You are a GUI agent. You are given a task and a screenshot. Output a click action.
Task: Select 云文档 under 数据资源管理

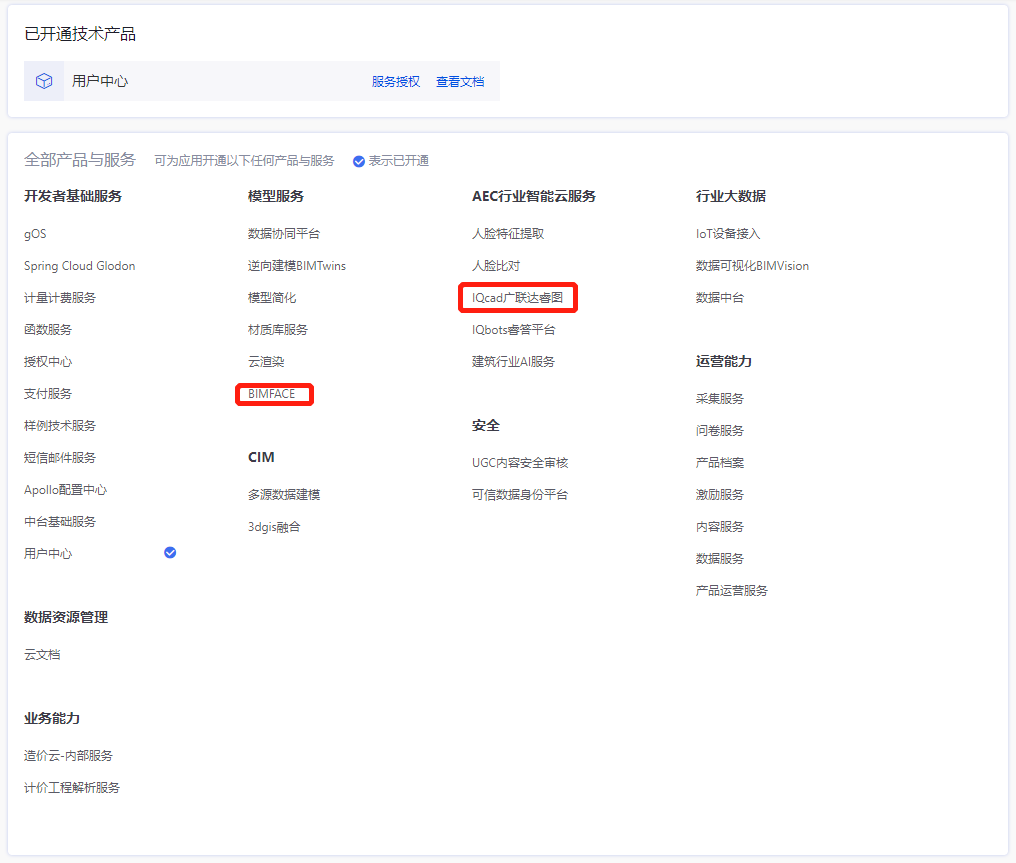[x=42, y=655]
